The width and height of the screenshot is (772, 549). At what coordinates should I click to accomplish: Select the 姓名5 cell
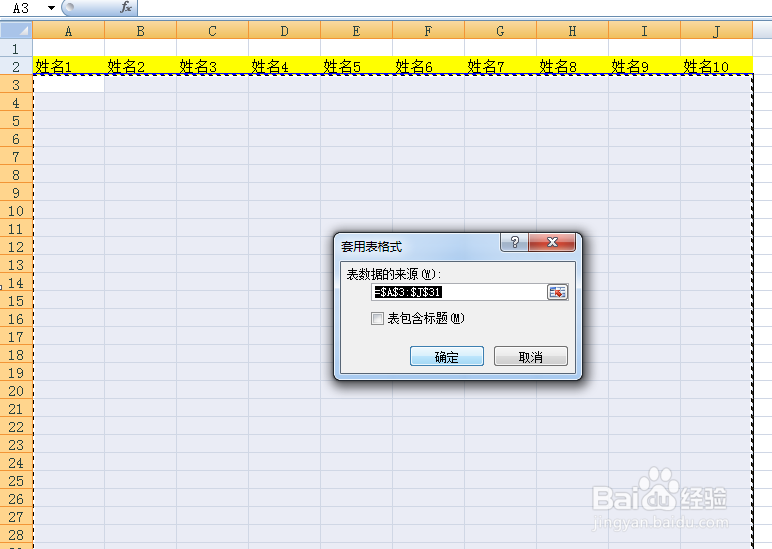click(x=356, y=66)
